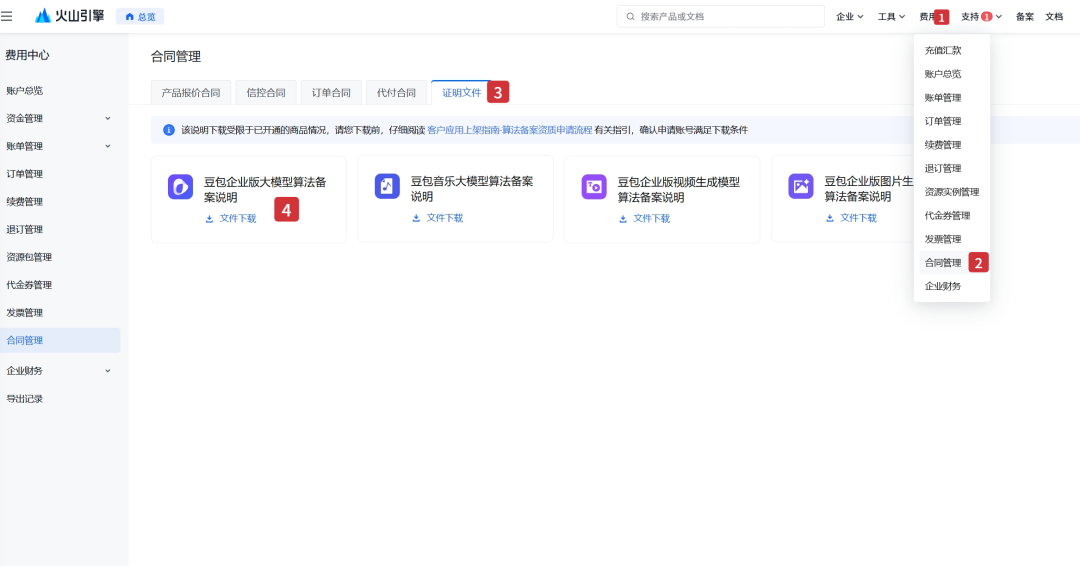
Task: Click the 豆包企业版图片生成 card image icon
Action: pyautogui.click(x=801, y=186)
